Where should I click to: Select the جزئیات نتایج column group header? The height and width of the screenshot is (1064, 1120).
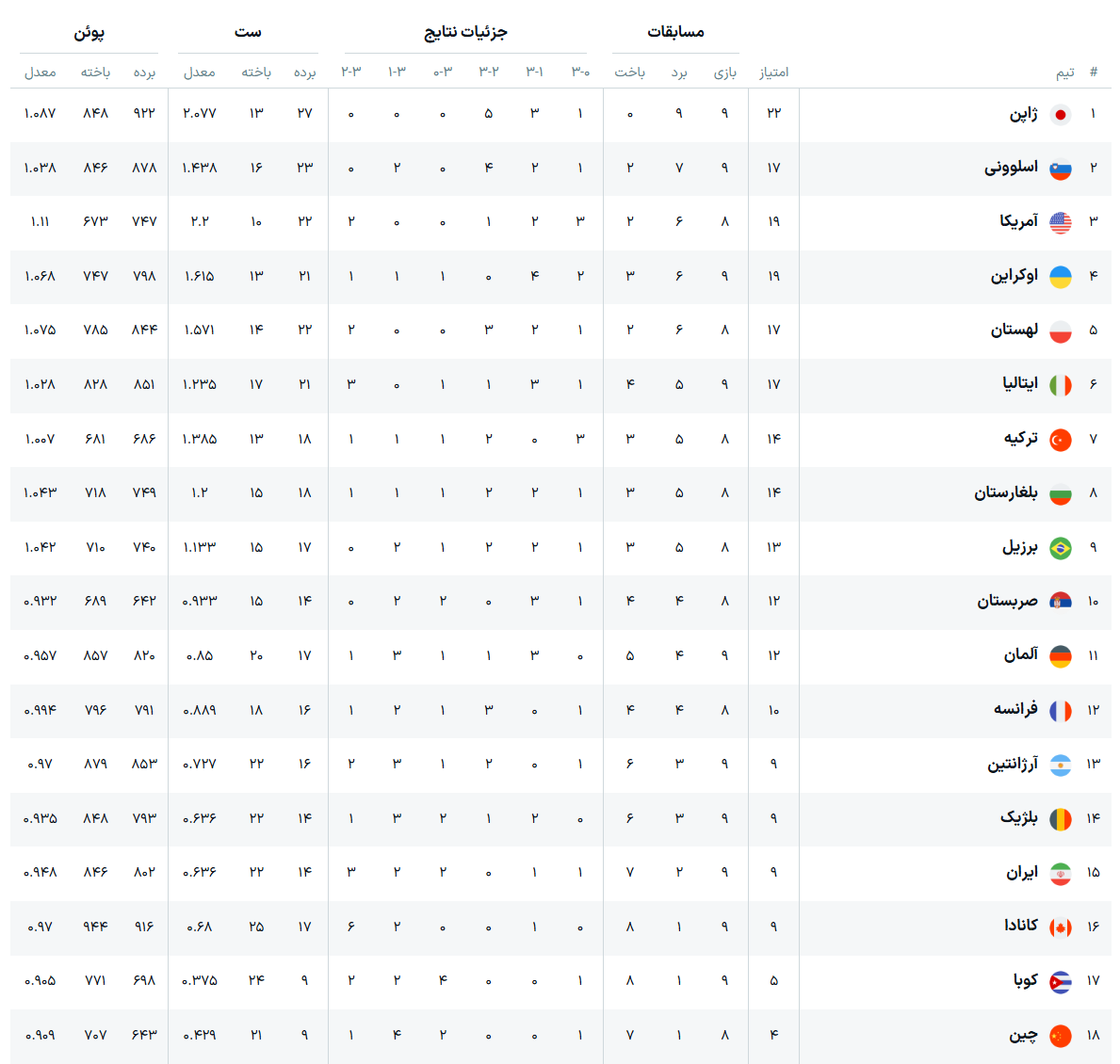point(465,32)
